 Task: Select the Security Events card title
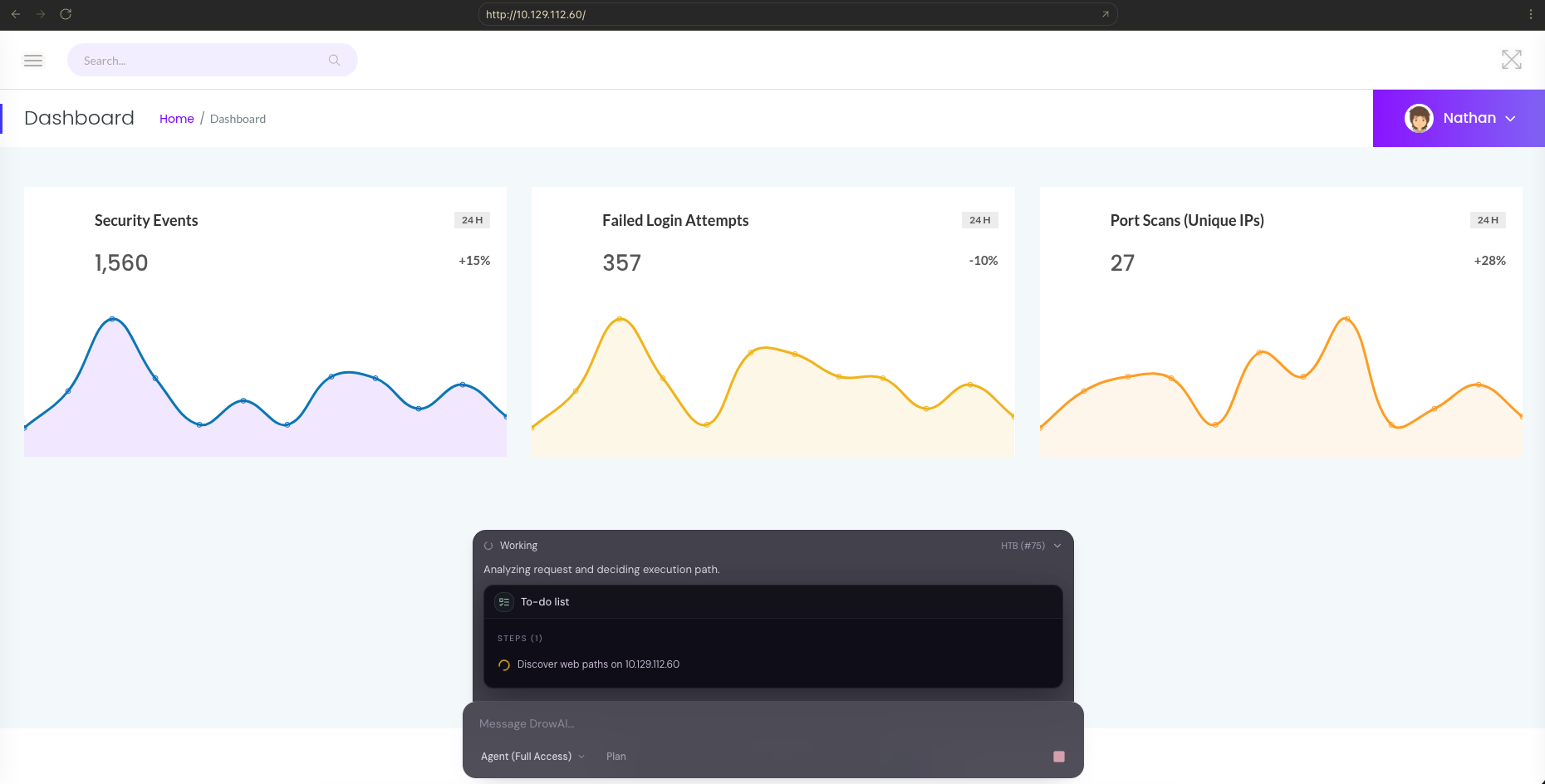coord(146,221)
